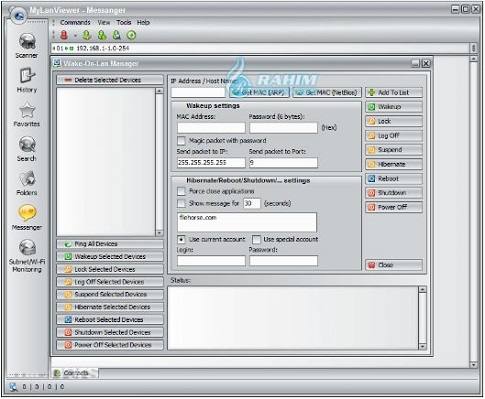
Task: Click the 192.168.1-1.0-254 address entry
Action: pyautogui.click(x=103, y=48)
